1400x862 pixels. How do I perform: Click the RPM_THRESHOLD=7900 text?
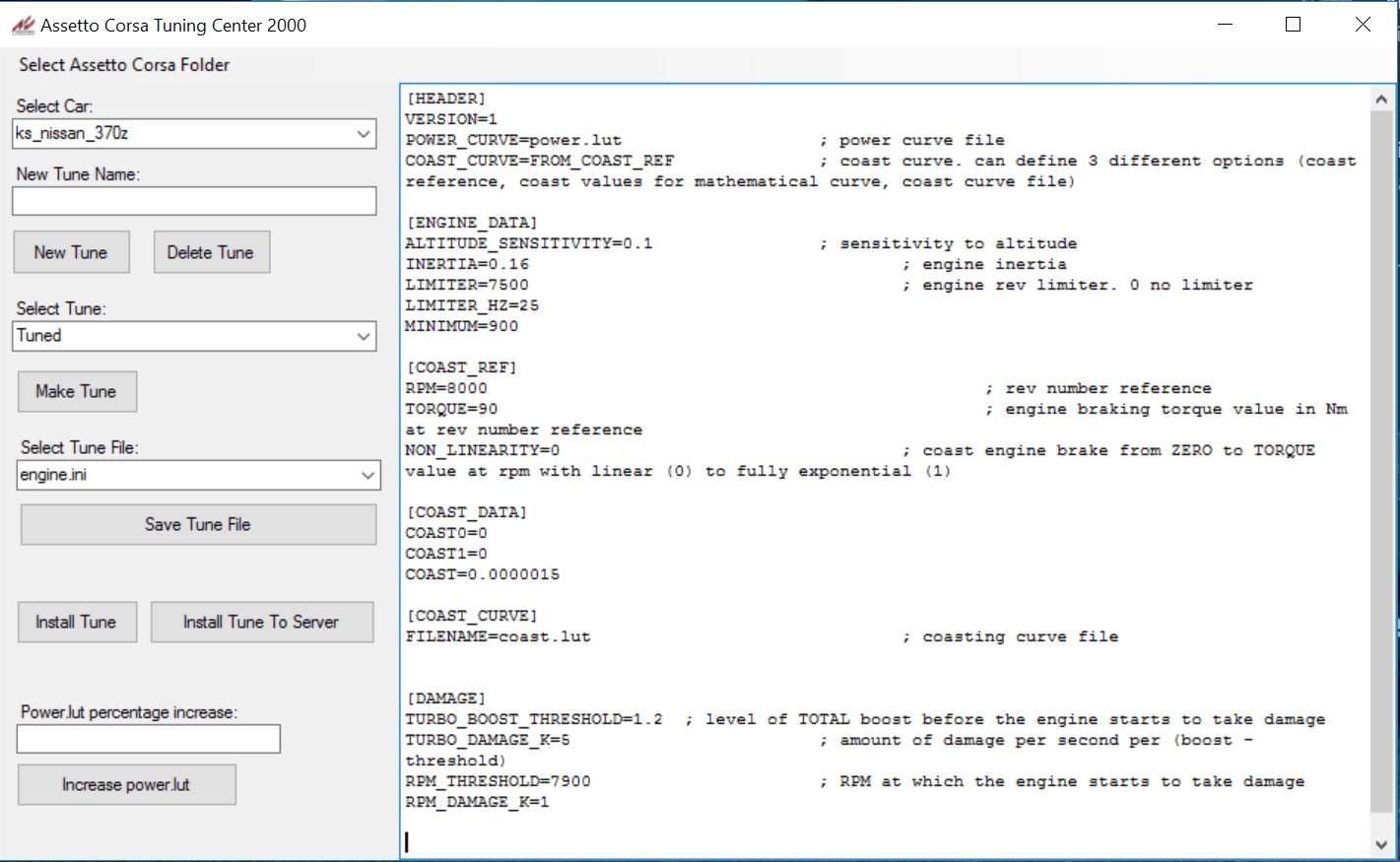[498, 781]
